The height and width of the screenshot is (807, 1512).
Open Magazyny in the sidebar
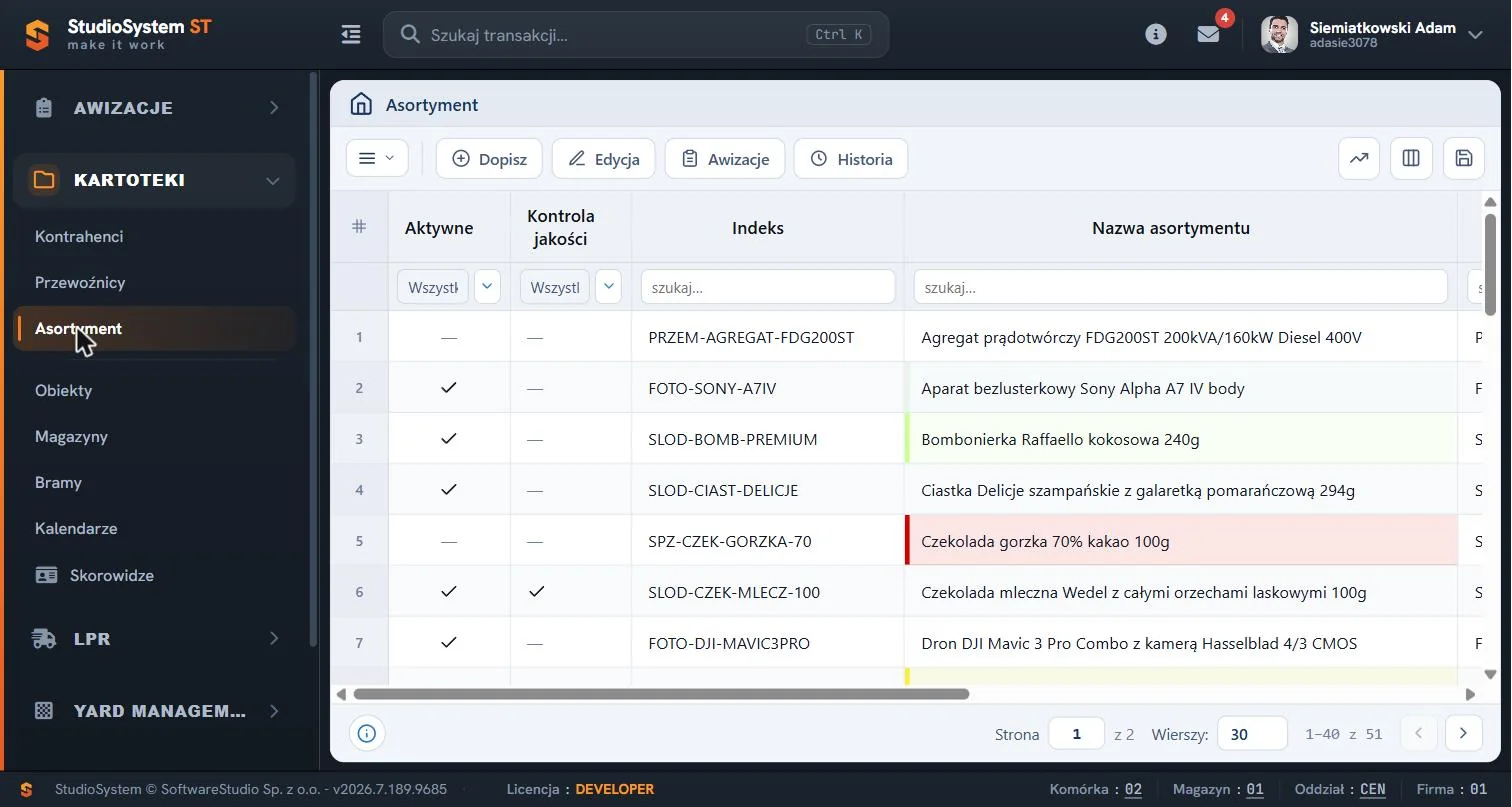[71, 437]
